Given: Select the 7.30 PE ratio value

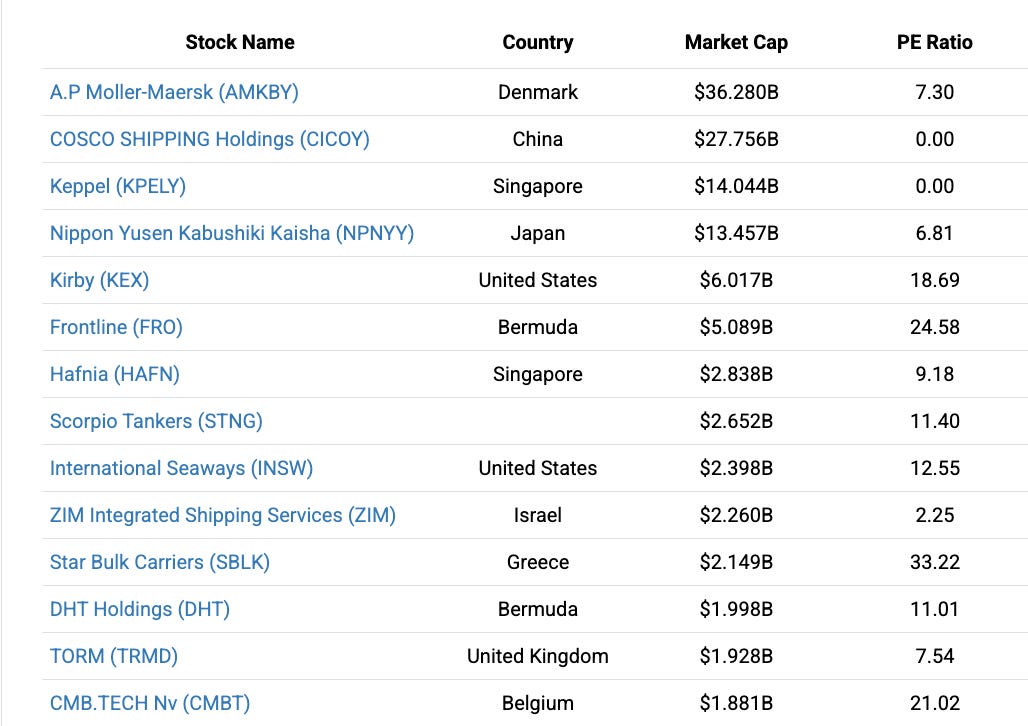Looking at the screenshot, I should 934,92.
